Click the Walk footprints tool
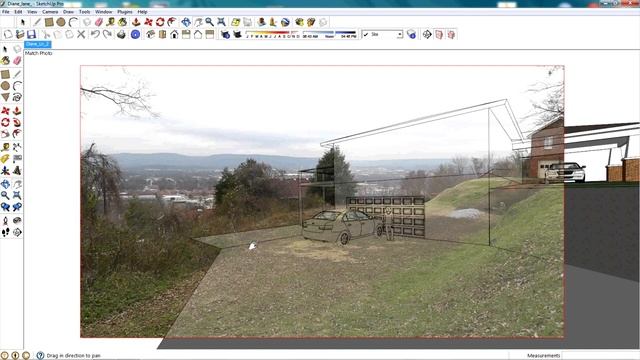This screenshot has width=640, height=360. [5, 232]
